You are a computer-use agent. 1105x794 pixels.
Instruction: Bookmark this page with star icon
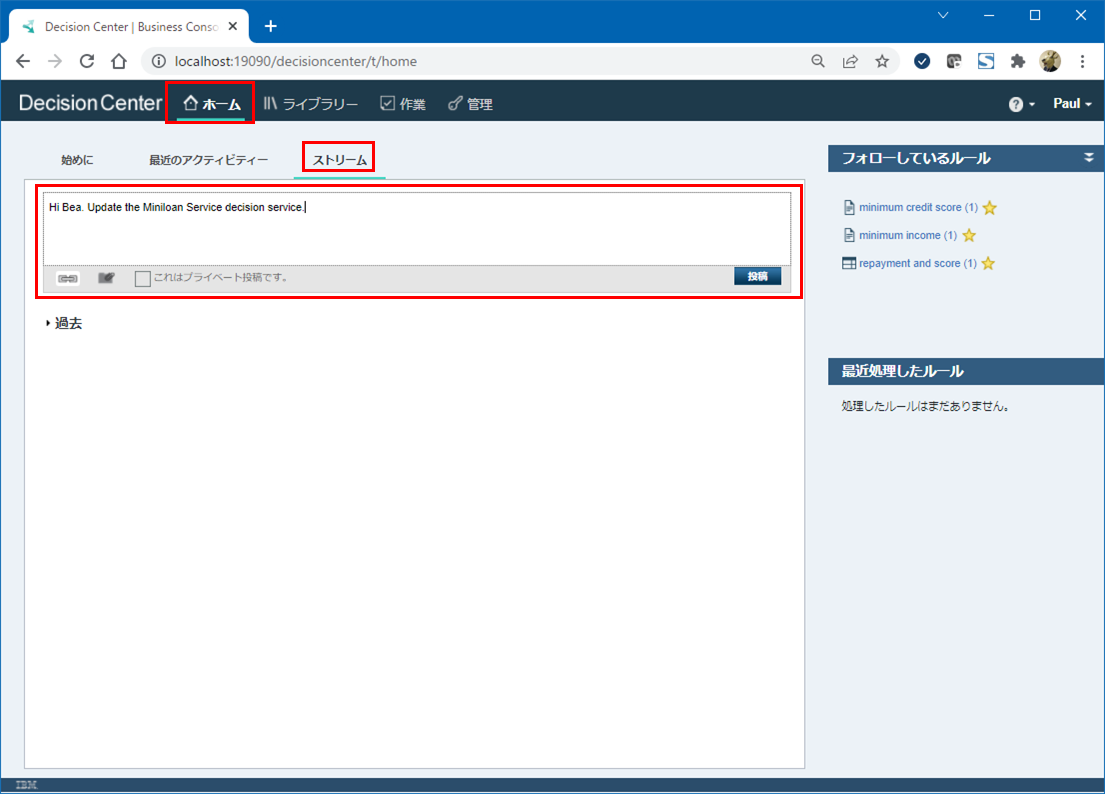(882, 61)
